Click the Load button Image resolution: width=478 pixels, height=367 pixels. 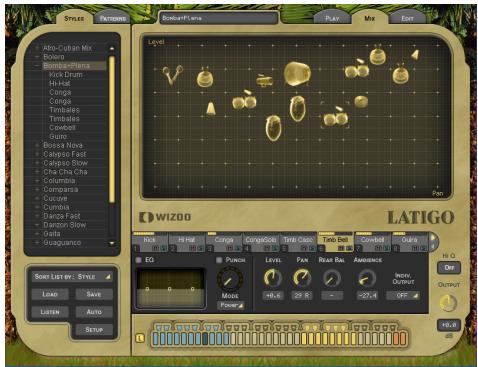tap(50, 294)
